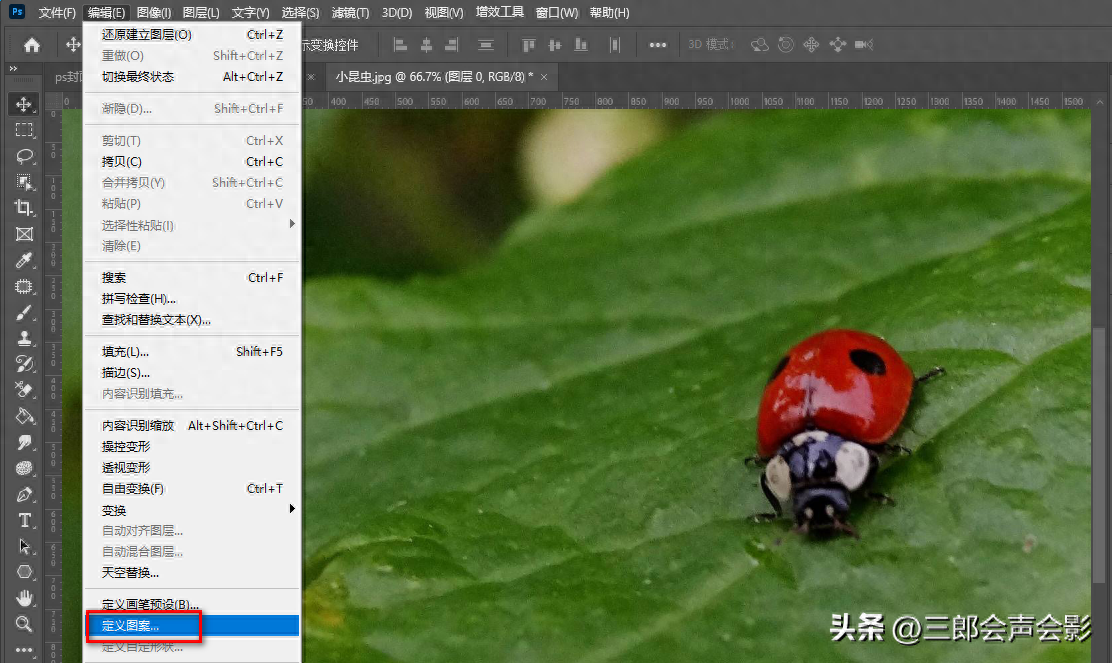Choose 天空替换... menu entry

point(192,572)
